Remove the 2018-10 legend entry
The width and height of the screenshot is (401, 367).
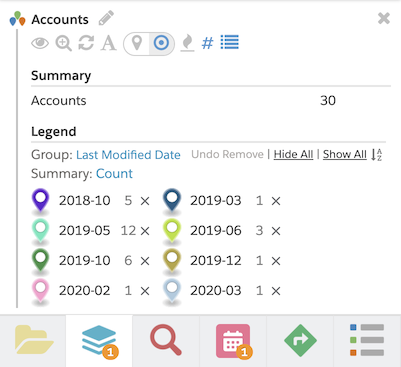click(x=145, y=201)
